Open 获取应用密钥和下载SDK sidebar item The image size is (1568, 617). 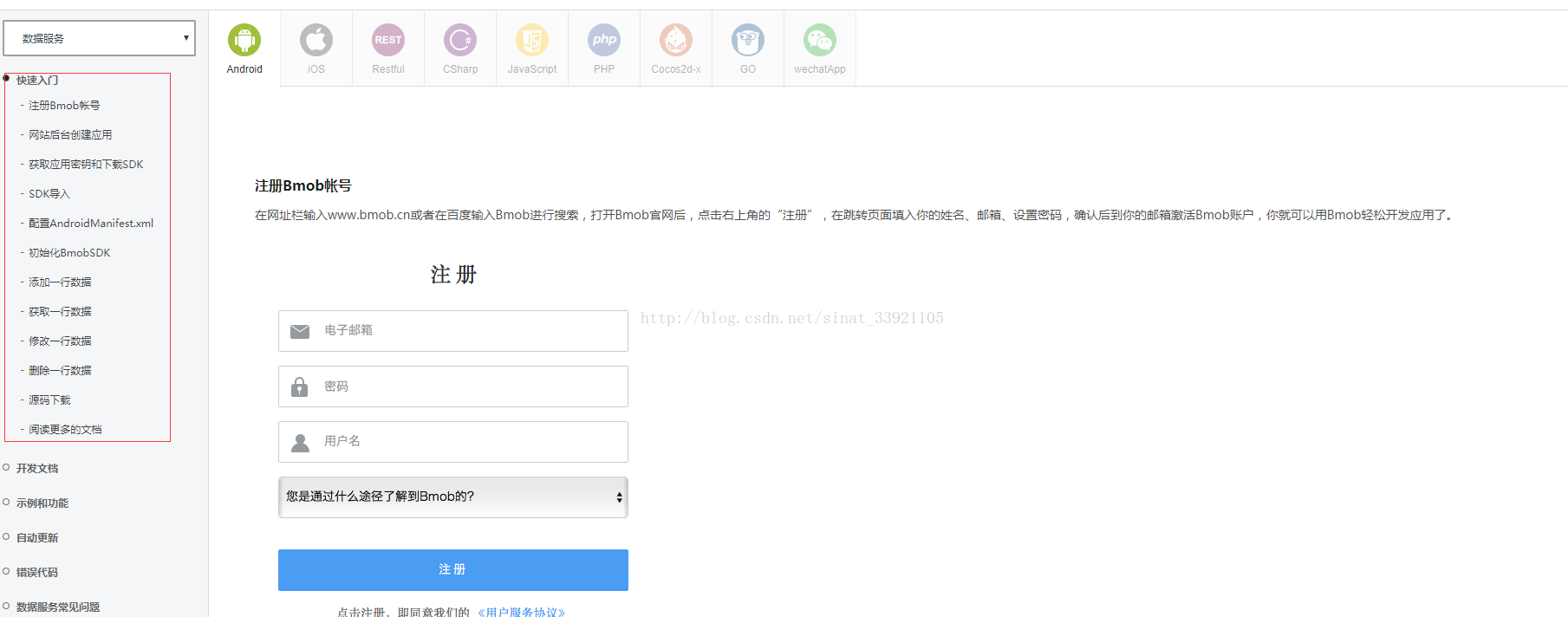(86, 165)
